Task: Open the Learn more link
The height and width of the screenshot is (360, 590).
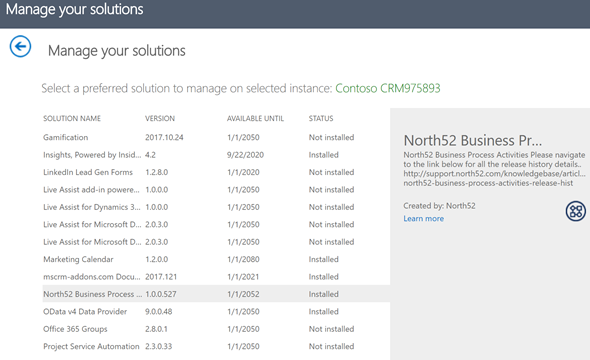Action: tap(423, 219)
